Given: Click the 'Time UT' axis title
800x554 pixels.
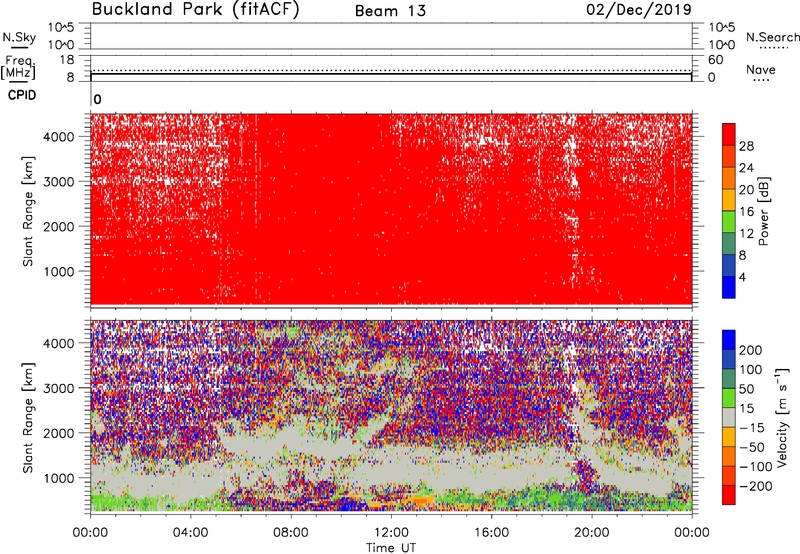Looking at the screenshot, I should pyautogui.click(x=391, y=548).
